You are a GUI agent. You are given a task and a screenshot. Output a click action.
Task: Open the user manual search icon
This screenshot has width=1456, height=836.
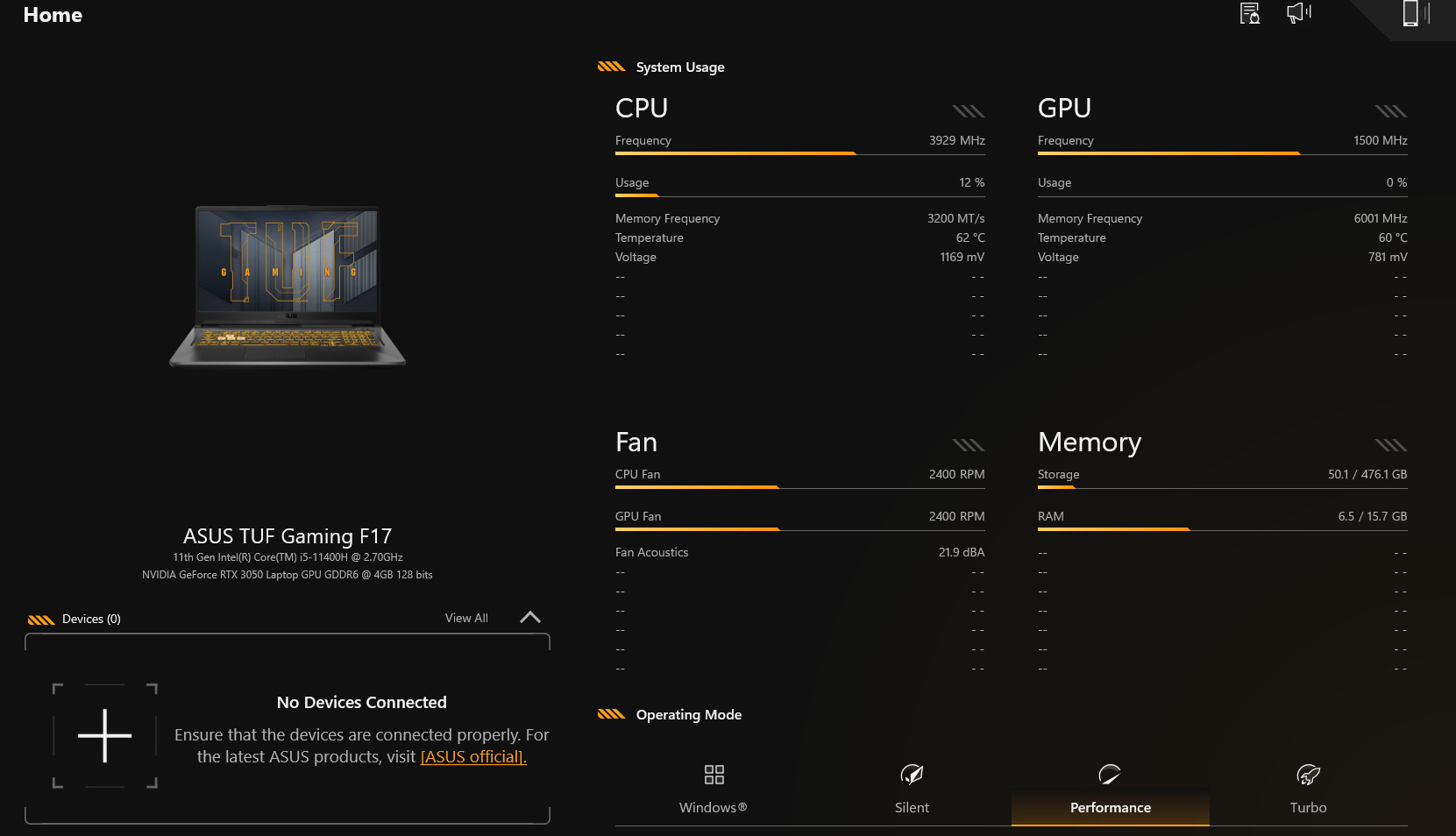click(1250, 13)
